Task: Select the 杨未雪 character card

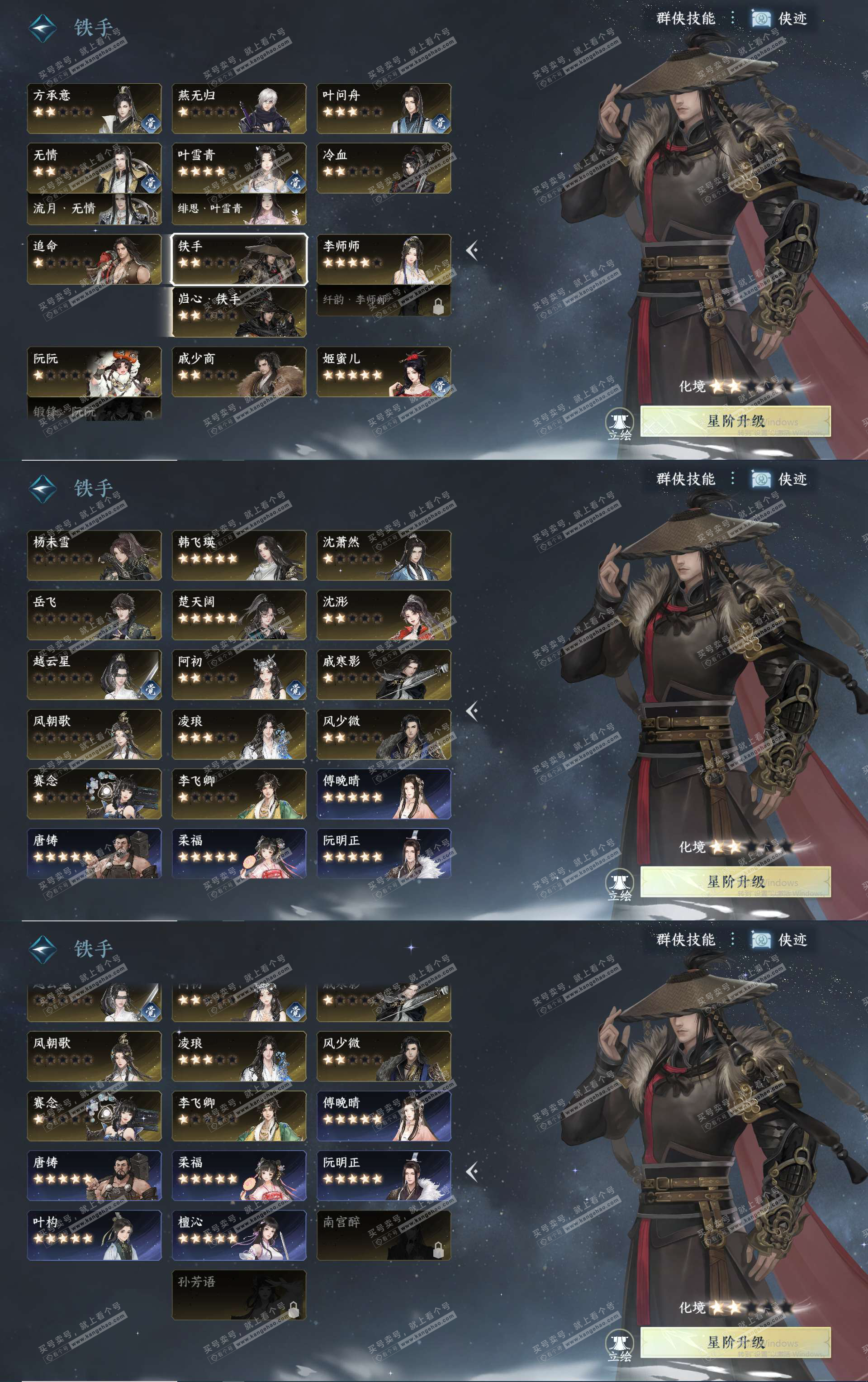Action: tap(94, 555)
